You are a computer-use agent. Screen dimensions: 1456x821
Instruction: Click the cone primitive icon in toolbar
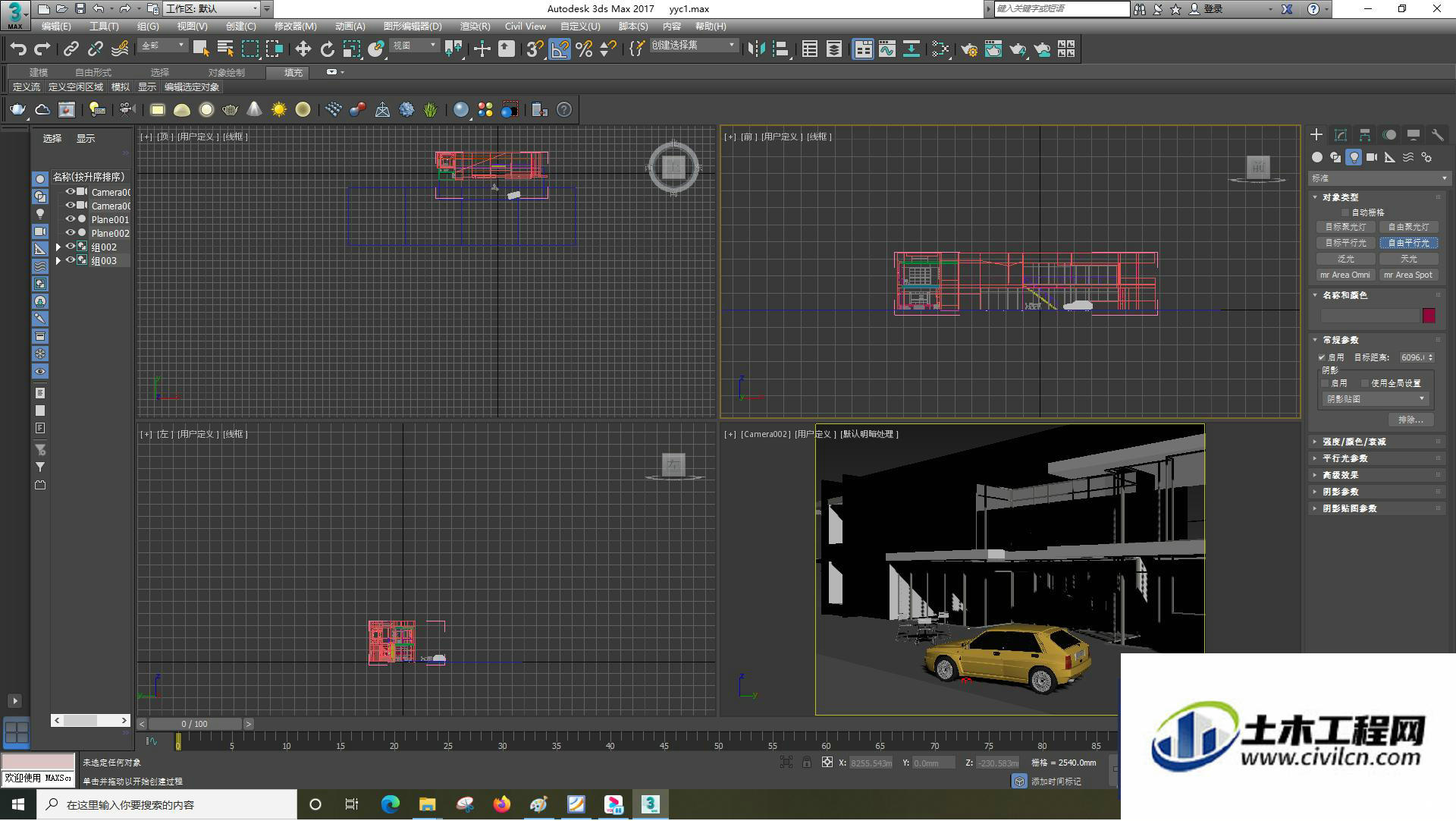click(254, 110)
